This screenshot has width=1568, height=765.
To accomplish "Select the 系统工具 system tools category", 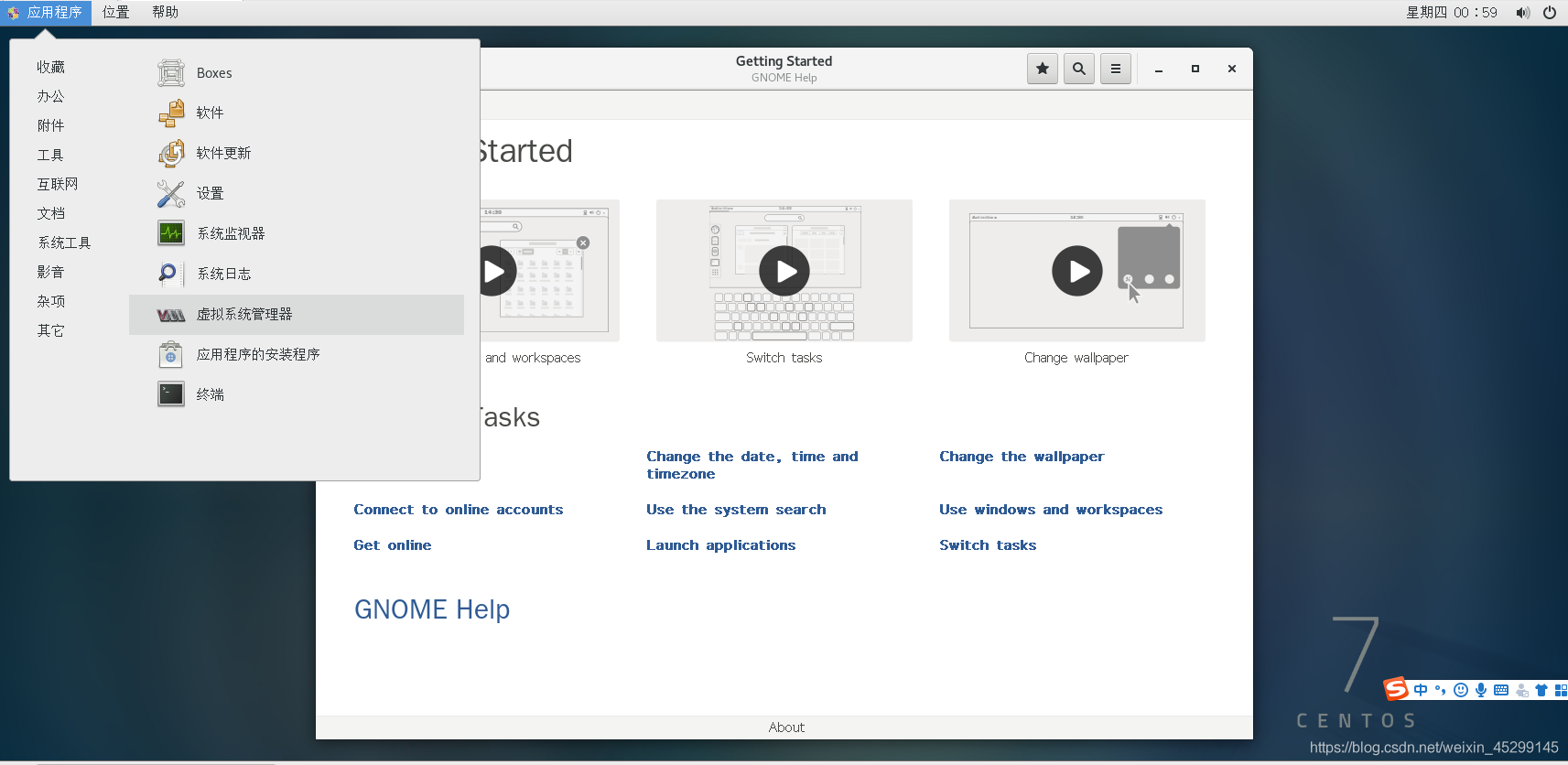I will (64, 242).
